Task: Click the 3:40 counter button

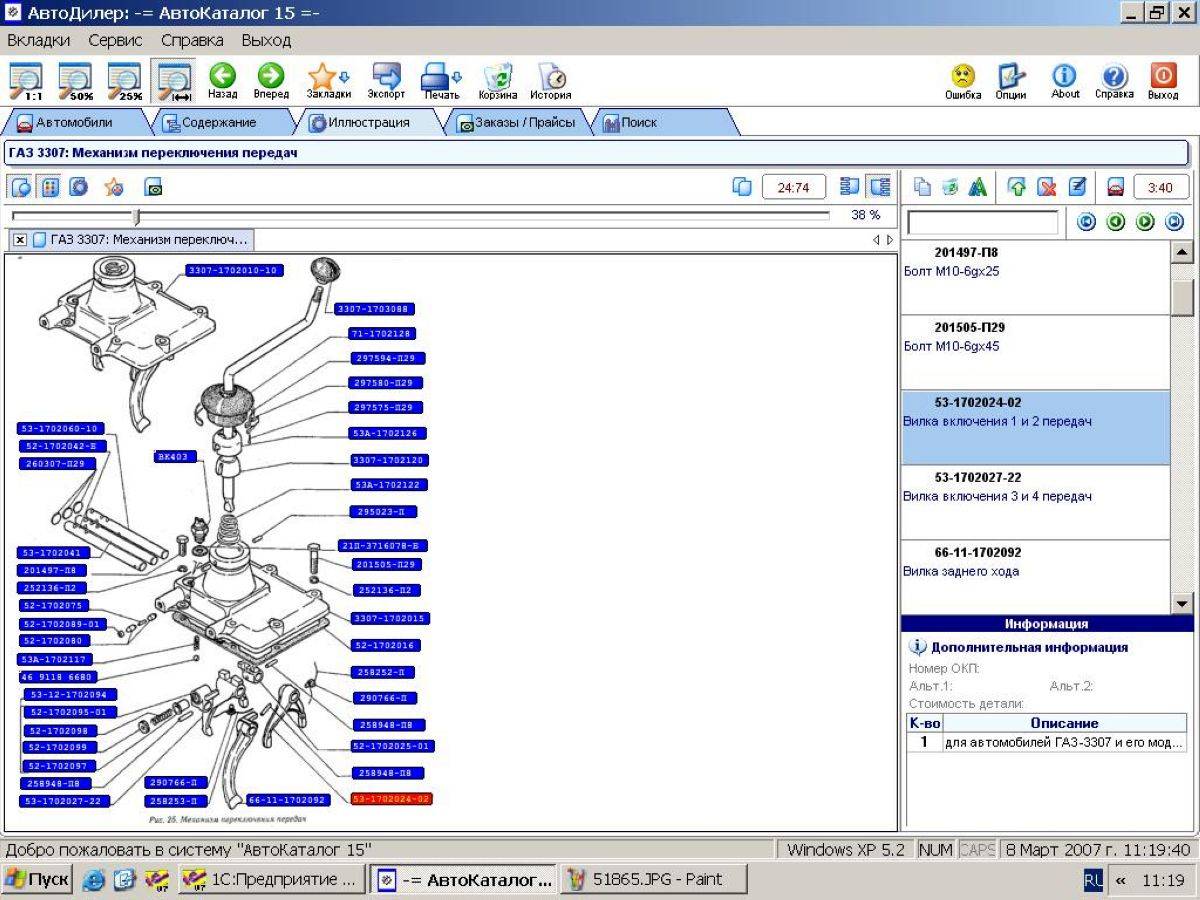Action: click(x=1160, y=187)
